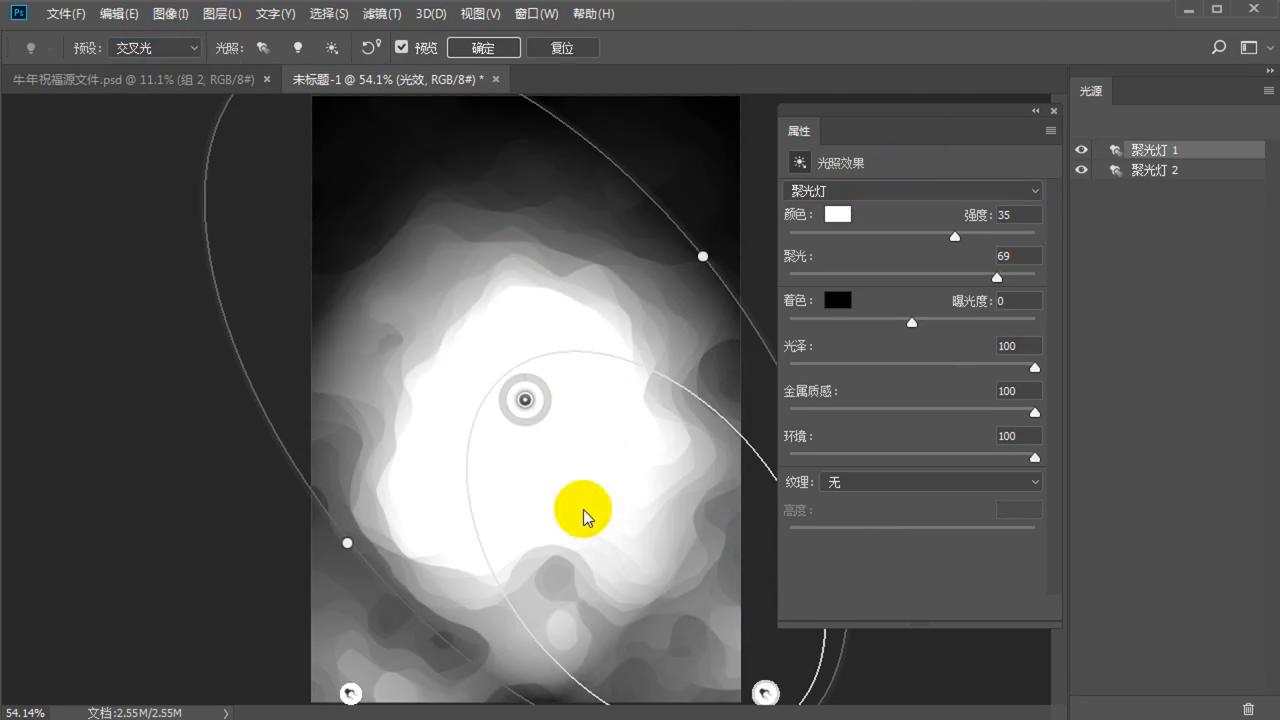
Task: Open the 预设 dropdown showing 交叉光
Action: [156, 48]
